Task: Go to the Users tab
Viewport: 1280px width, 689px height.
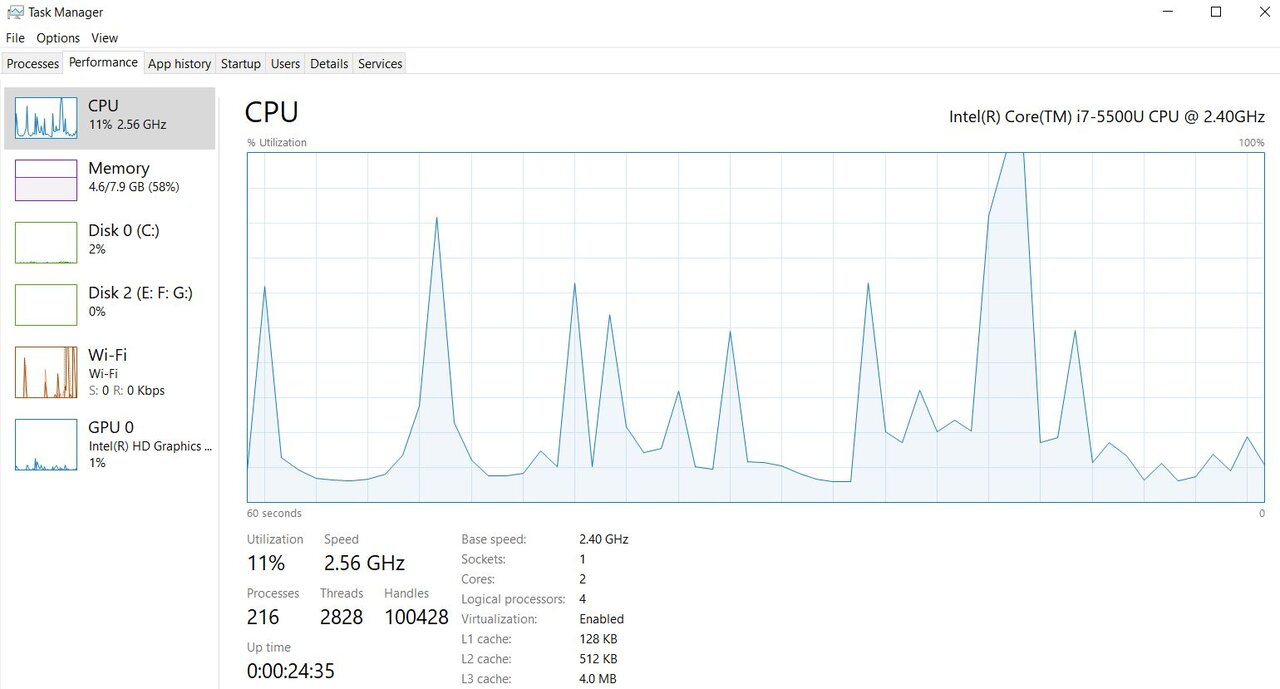Action: coord(285,64)
